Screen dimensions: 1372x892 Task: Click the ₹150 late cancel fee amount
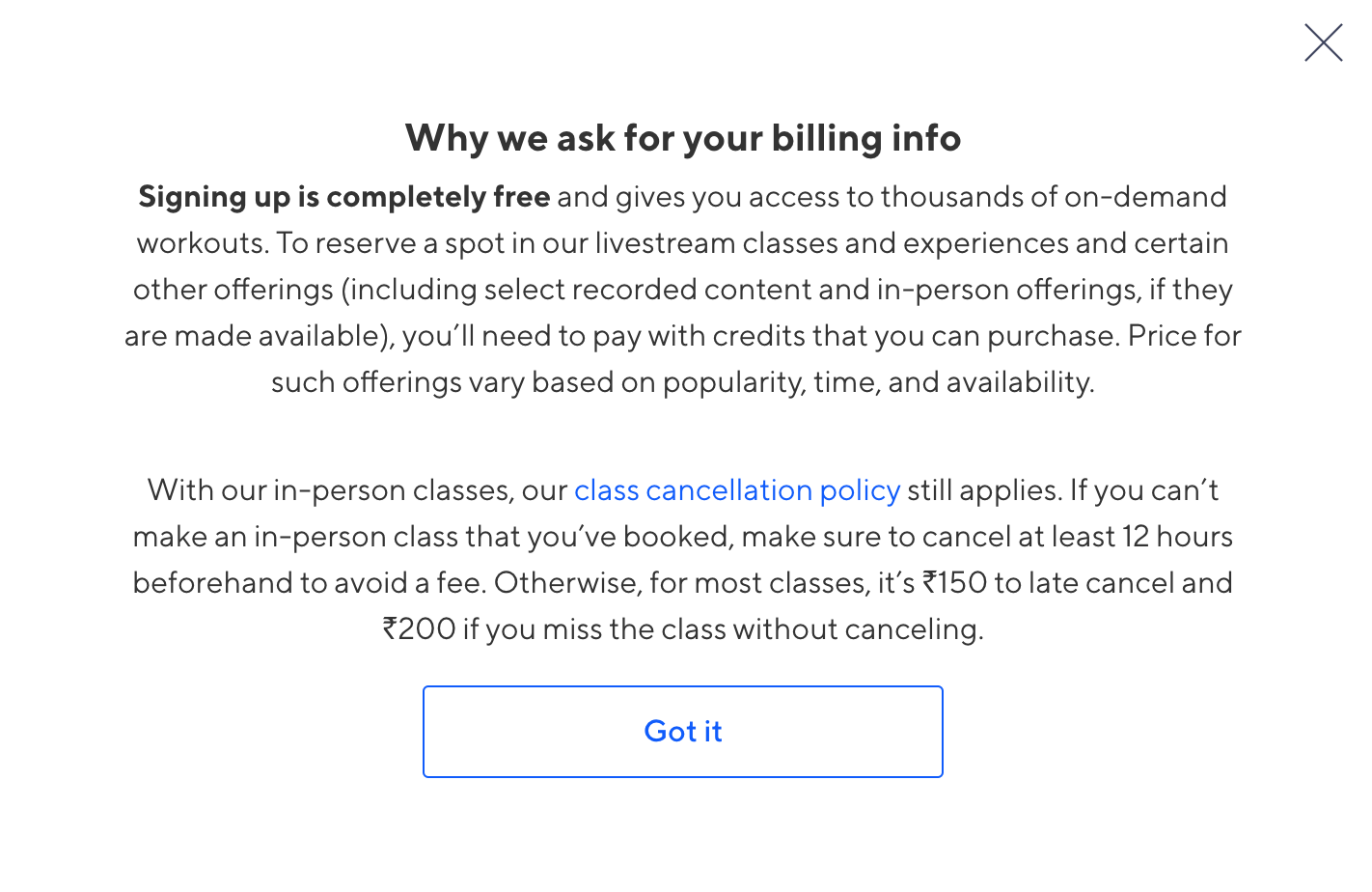click(955, 583)
